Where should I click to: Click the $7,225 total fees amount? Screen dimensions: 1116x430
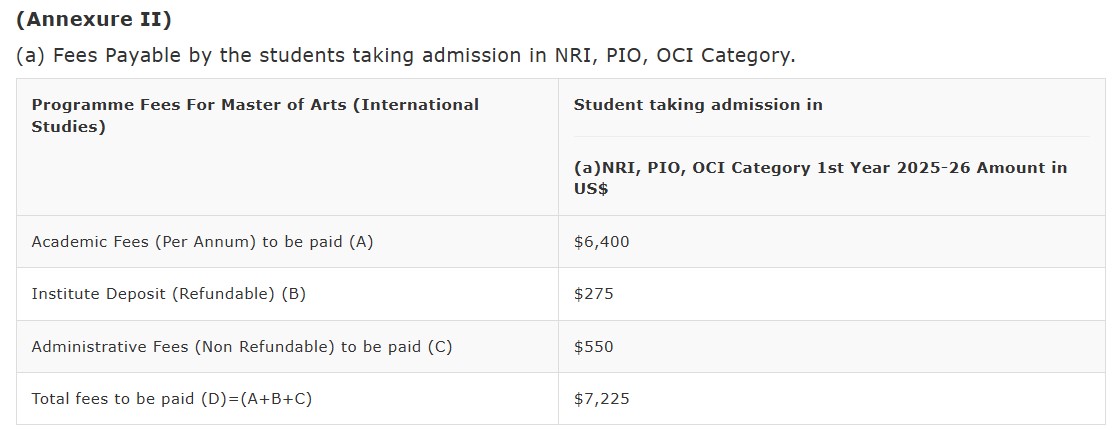[x=602, y=399]
